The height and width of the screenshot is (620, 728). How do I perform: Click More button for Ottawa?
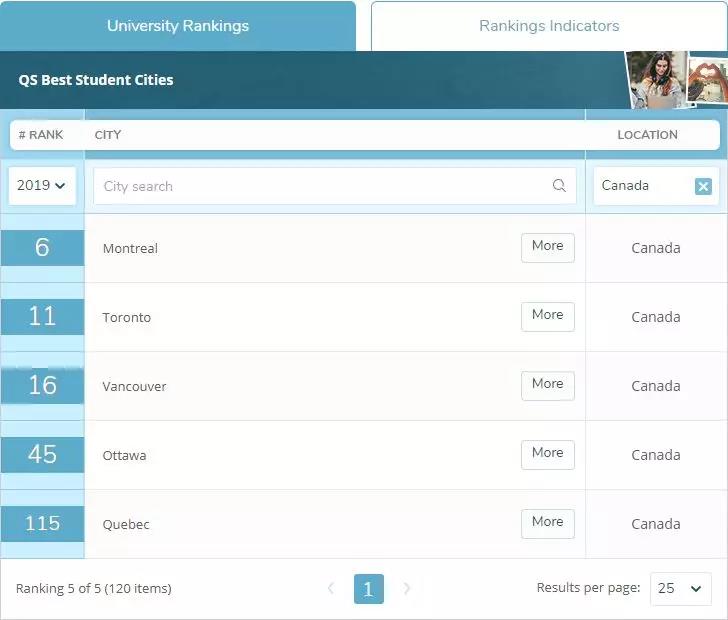click(547, 455)
